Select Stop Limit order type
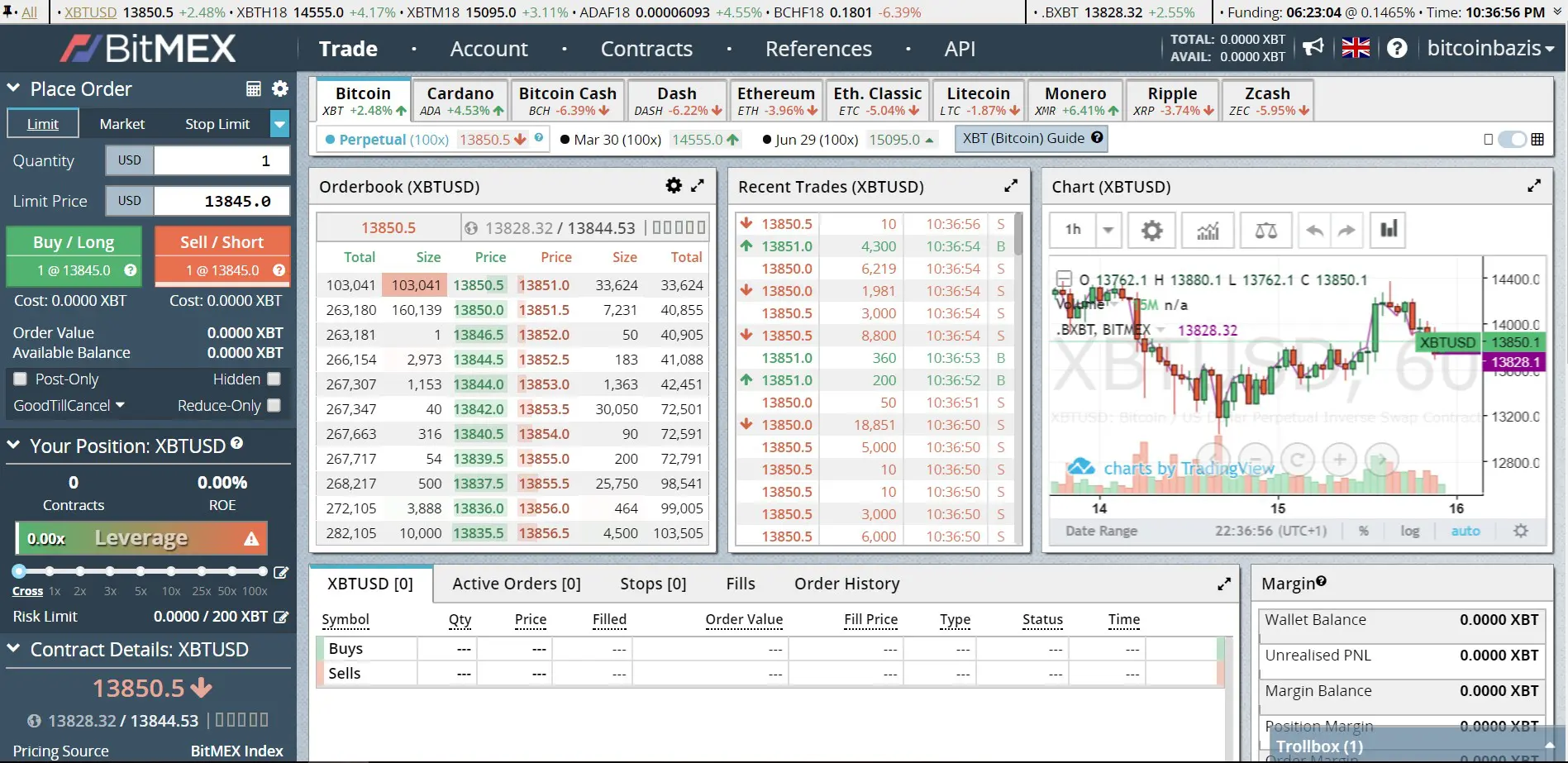1568x763 pixels. point(217,124)
